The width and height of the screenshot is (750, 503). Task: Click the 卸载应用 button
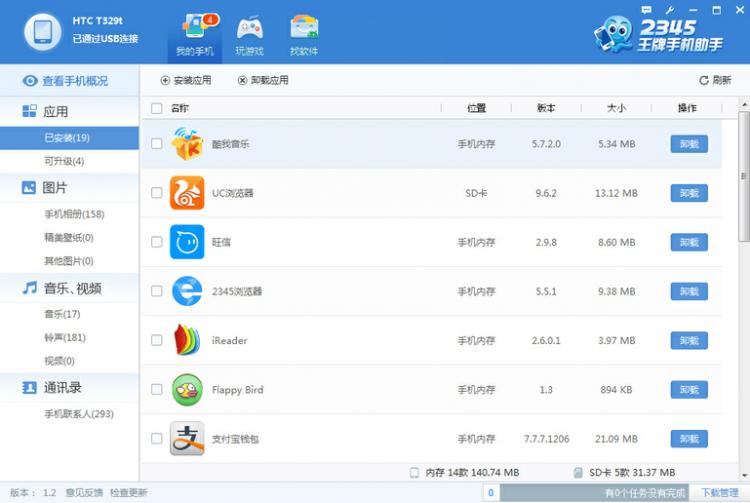[263, 80]
